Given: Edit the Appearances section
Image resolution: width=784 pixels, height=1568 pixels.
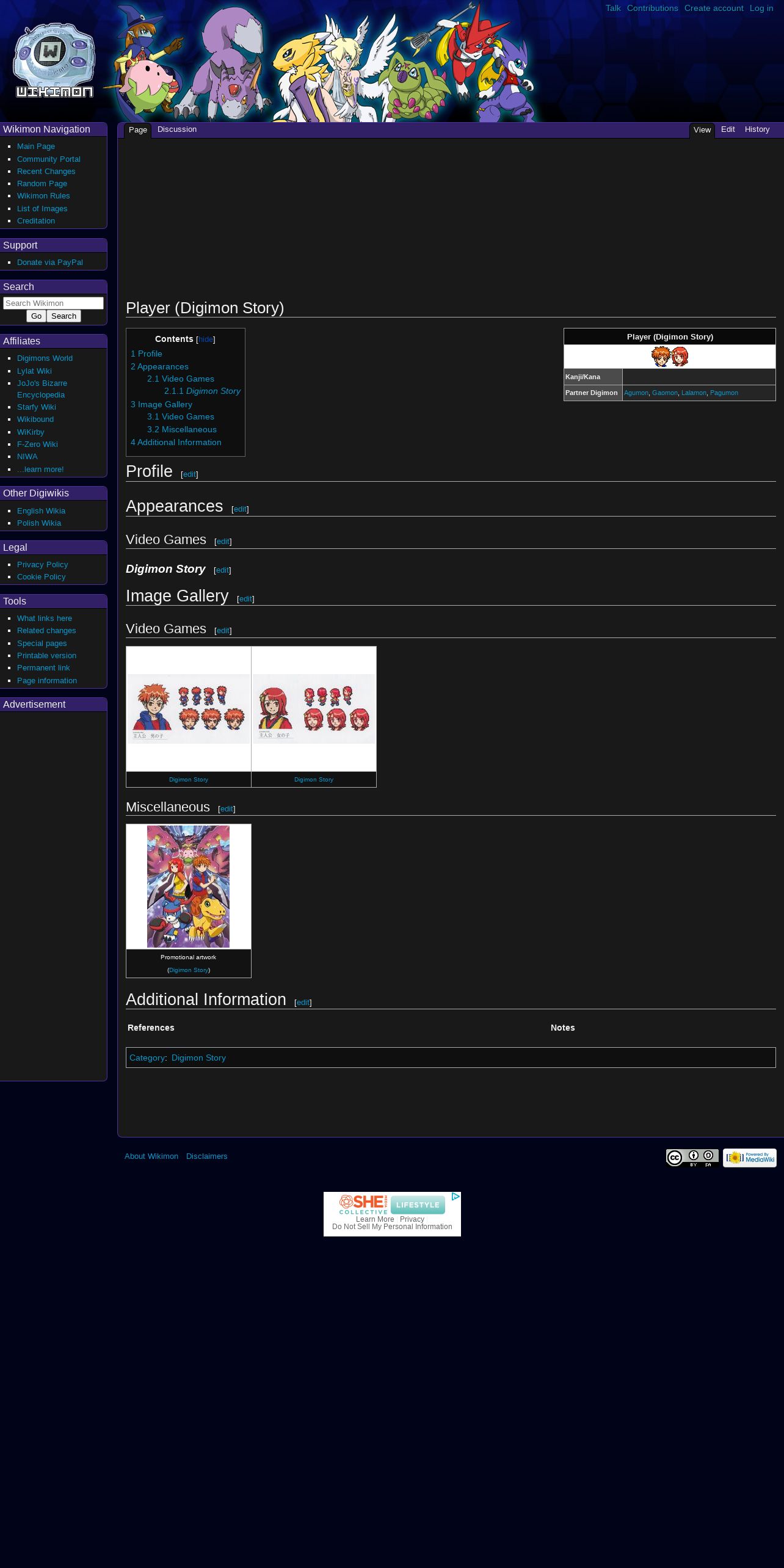Looking at the screenshot, I should (240, 509).
